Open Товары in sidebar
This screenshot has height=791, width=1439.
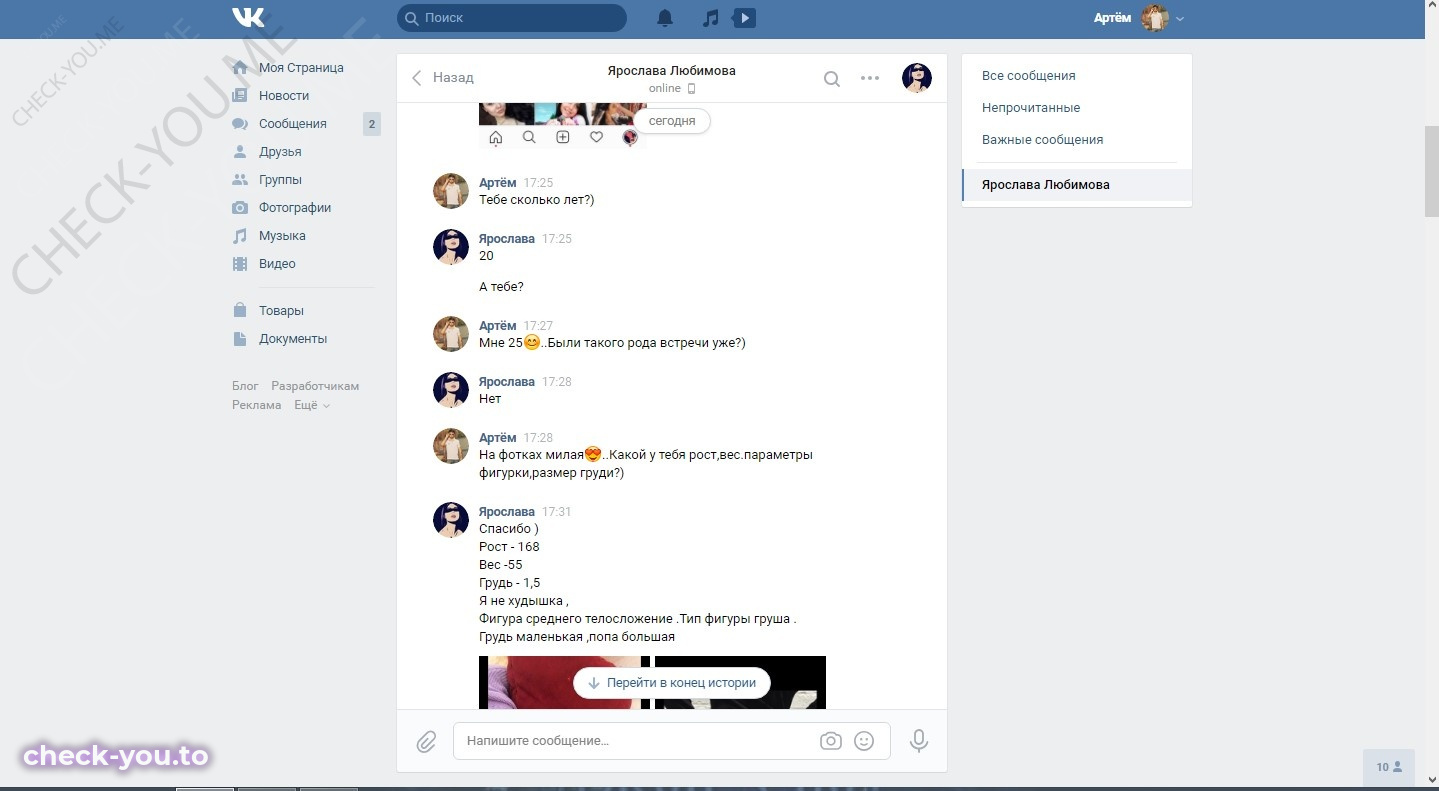[281, 311]
